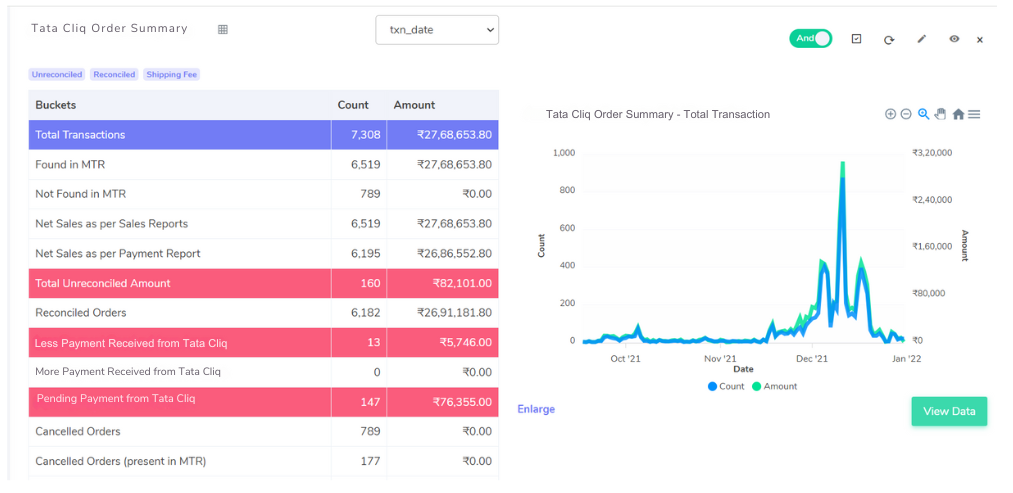Edit the widget with the pencil icon

(922, 39)
